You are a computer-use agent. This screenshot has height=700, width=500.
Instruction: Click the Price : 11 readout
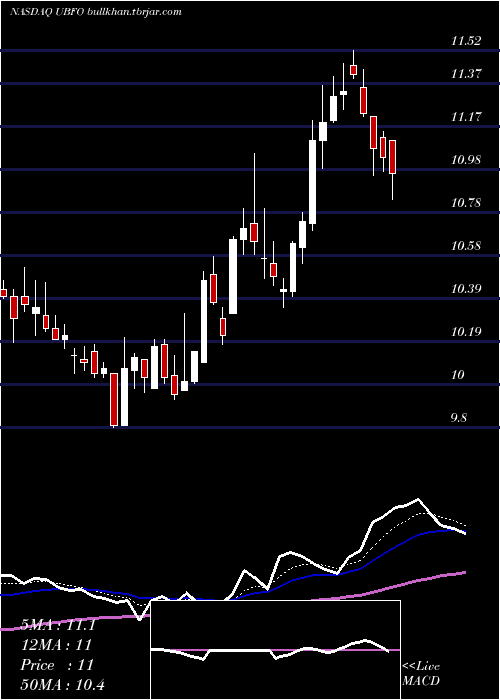tap(57, 665)
